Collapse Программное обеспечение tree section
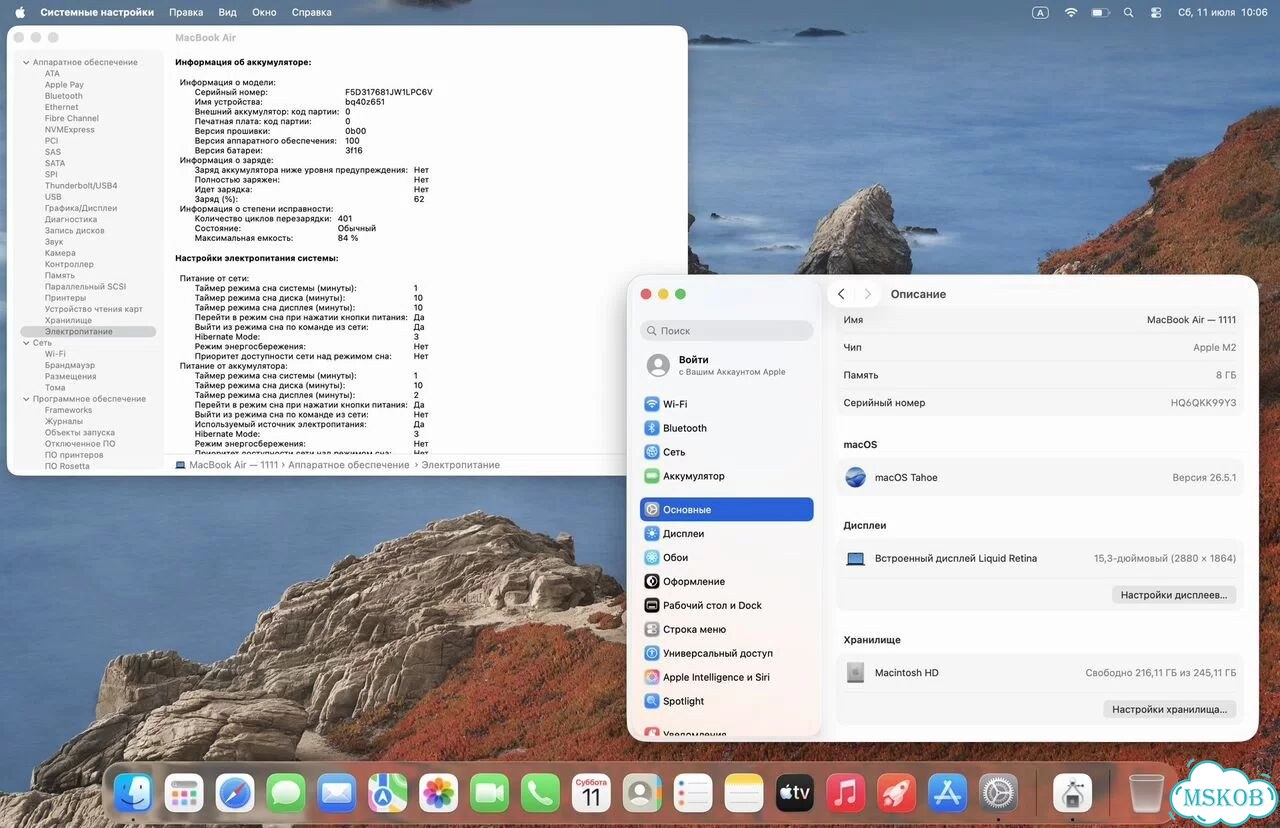This screenshot has height=828, width=1280. coord(24,399)
